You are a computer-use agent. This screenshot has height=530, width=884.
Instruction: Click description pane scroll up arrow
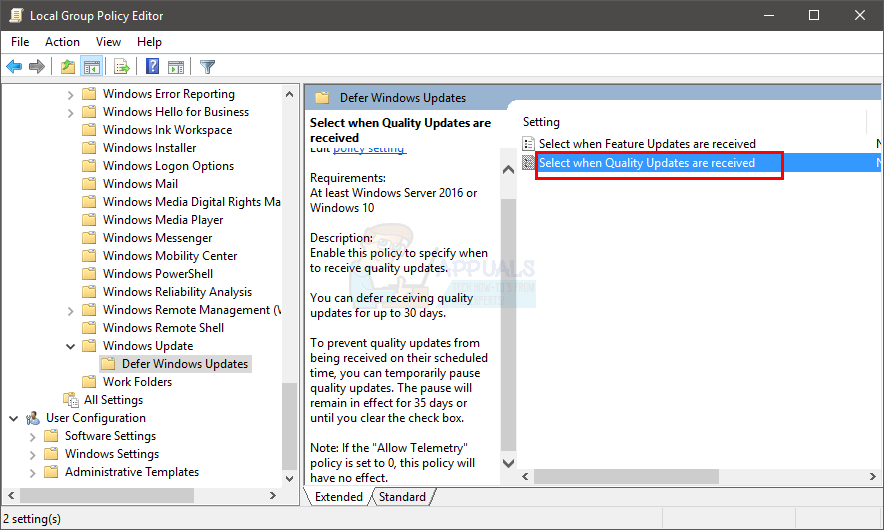coord(508,169)
